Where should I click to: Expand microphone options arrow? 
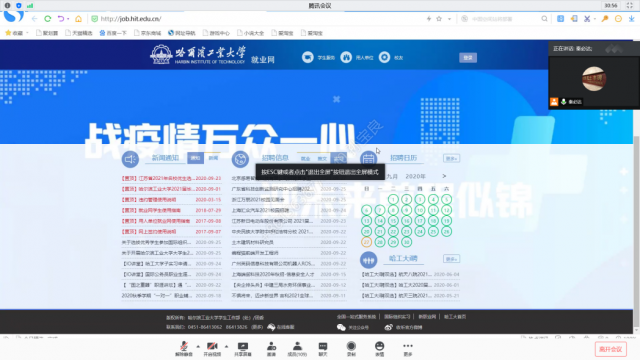click(198, 346)
